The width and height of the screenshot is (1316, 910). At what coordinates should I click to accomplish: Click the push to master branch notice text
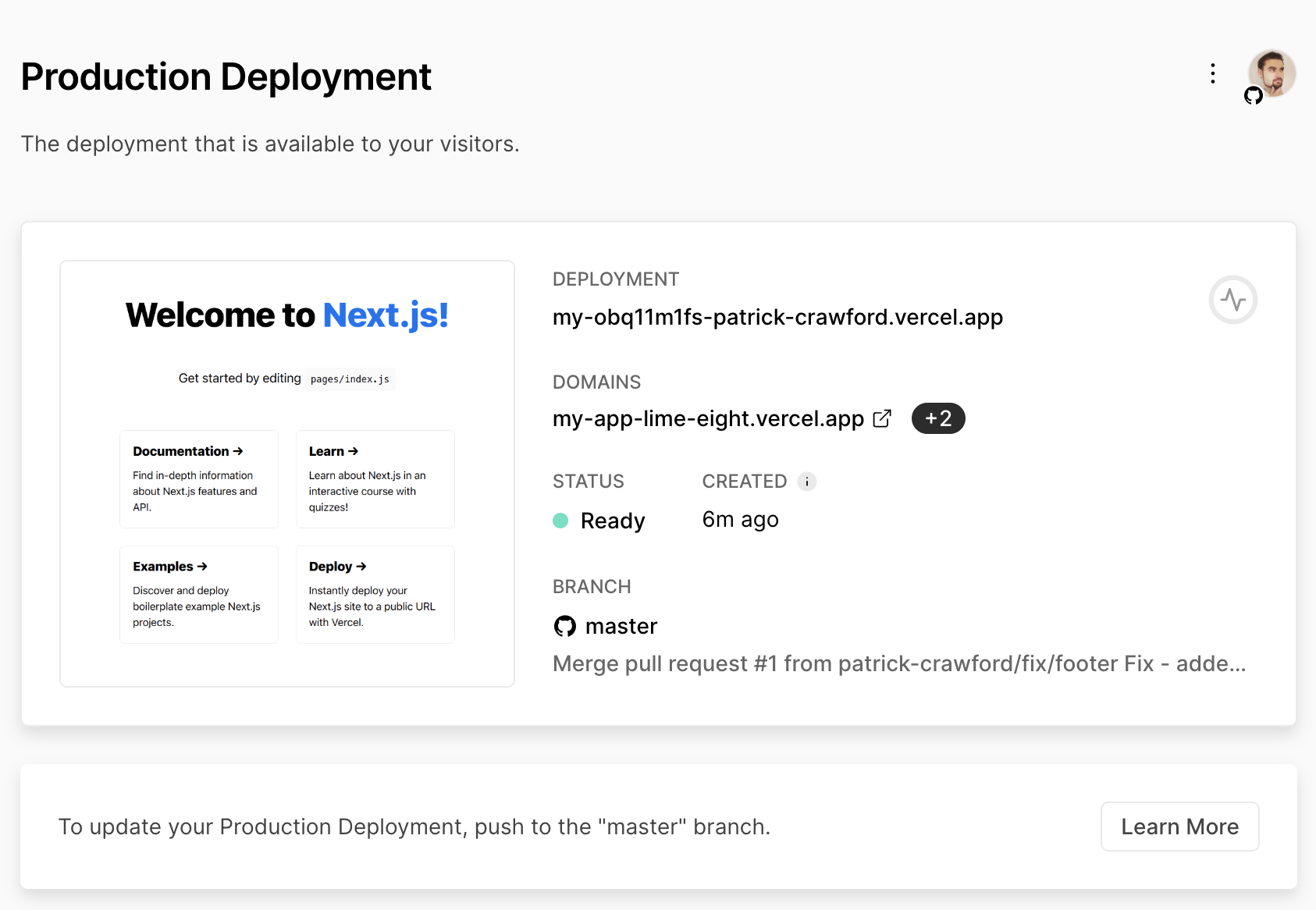pos(414,826)
